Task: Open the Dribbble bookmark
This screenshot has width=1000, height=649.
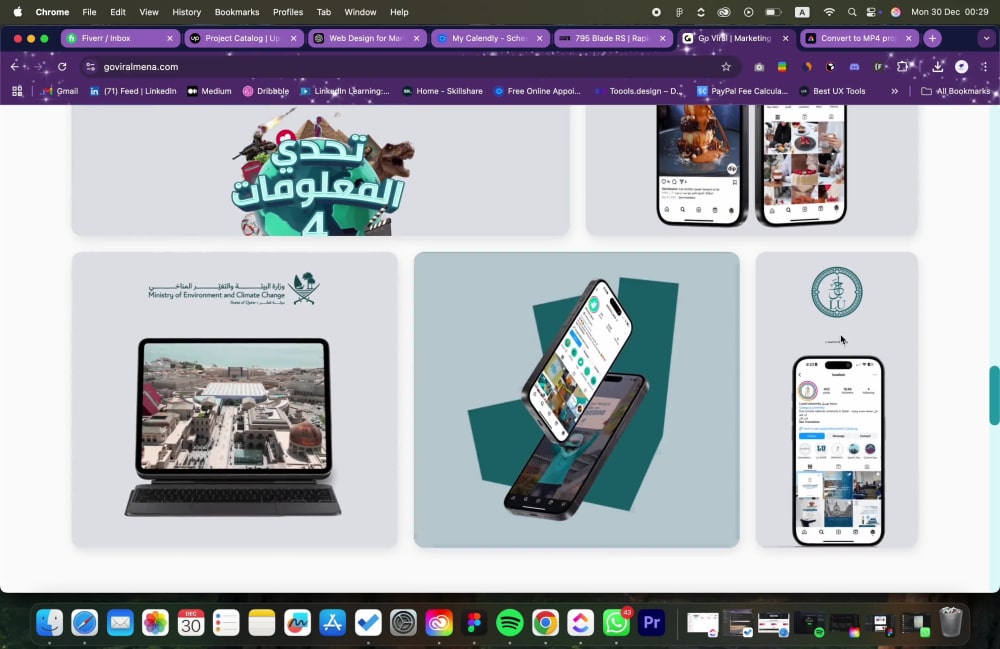Action: pyautogui.click(x=266, y=91)
